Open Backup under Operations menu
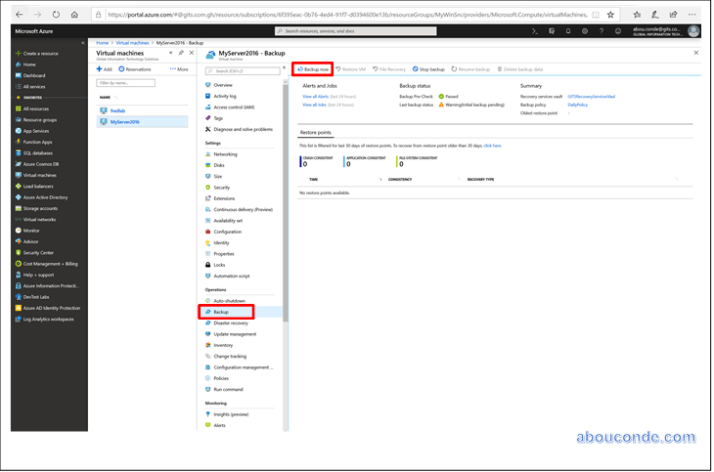 point(221,312)
